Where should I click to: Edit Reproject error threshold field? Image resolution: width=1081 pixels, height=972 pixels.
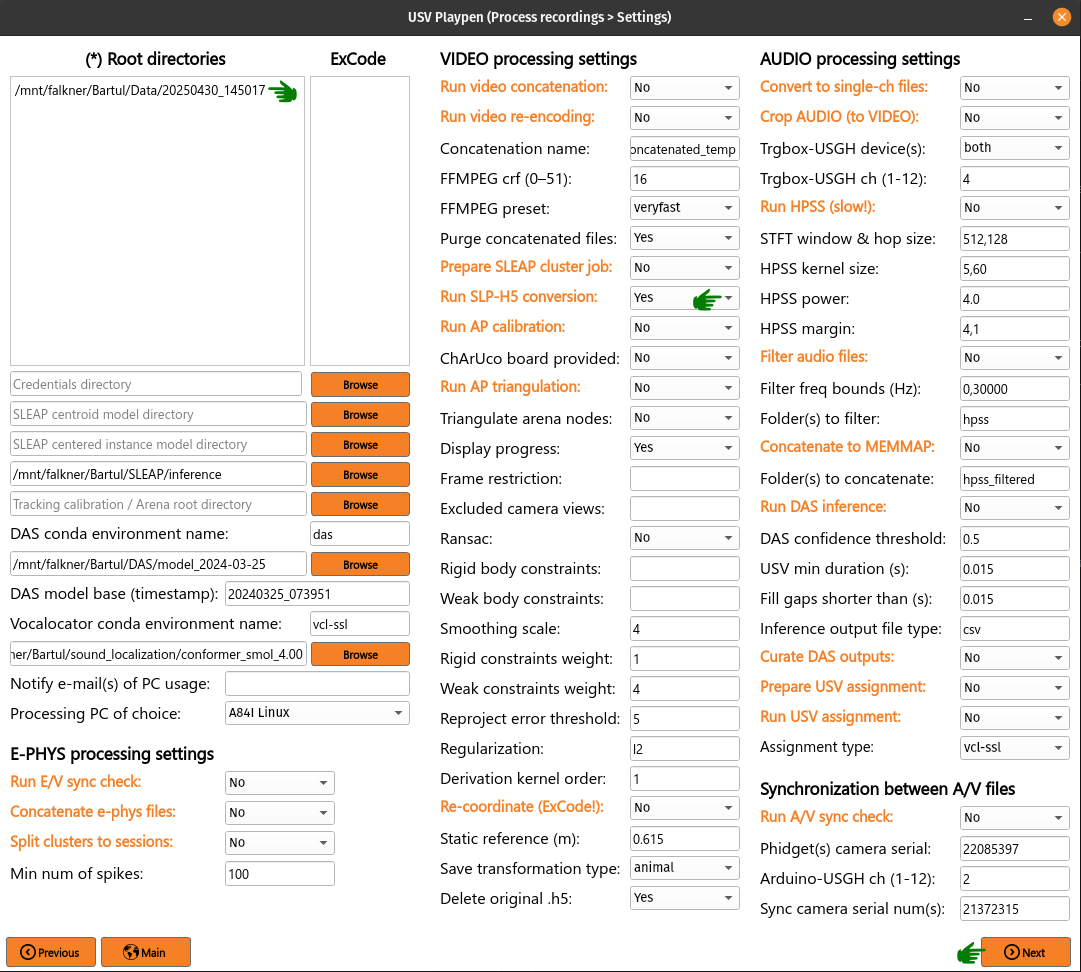[684, 718]
